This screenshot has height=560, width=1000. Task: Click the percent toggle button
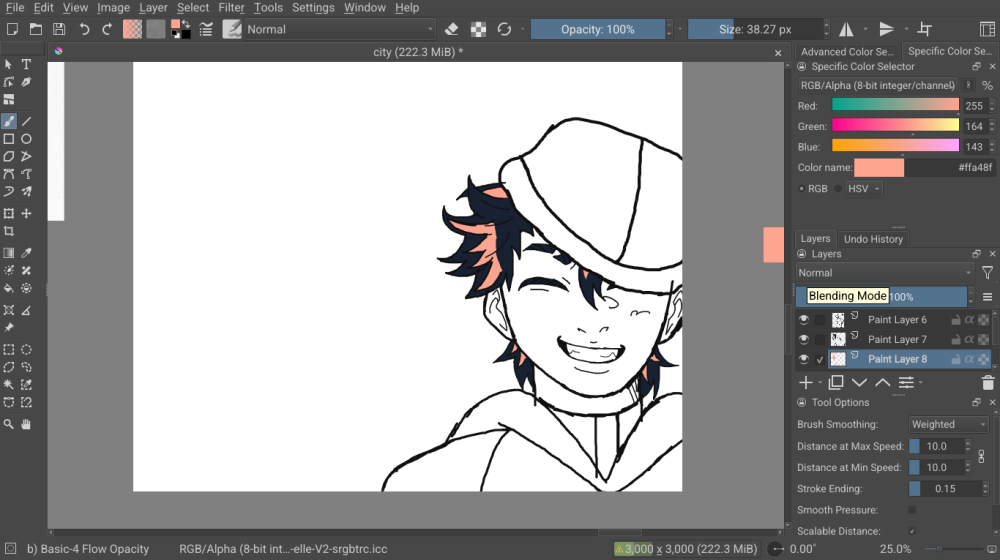[987, 85]
